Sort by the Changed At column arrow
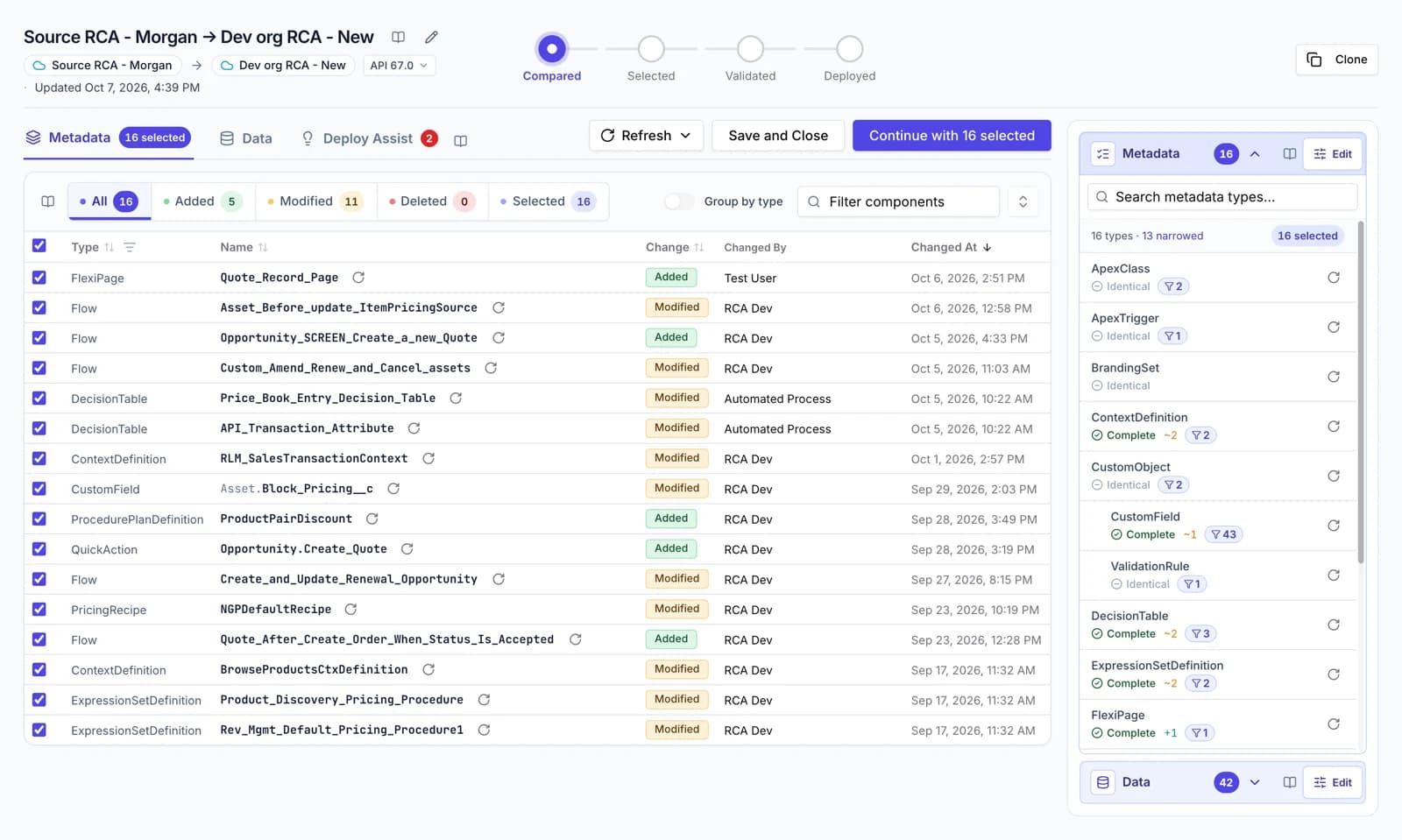Image resolution: width=1402 pixels, height=840 pixels. pyautogui.click(x=988, y=248)
